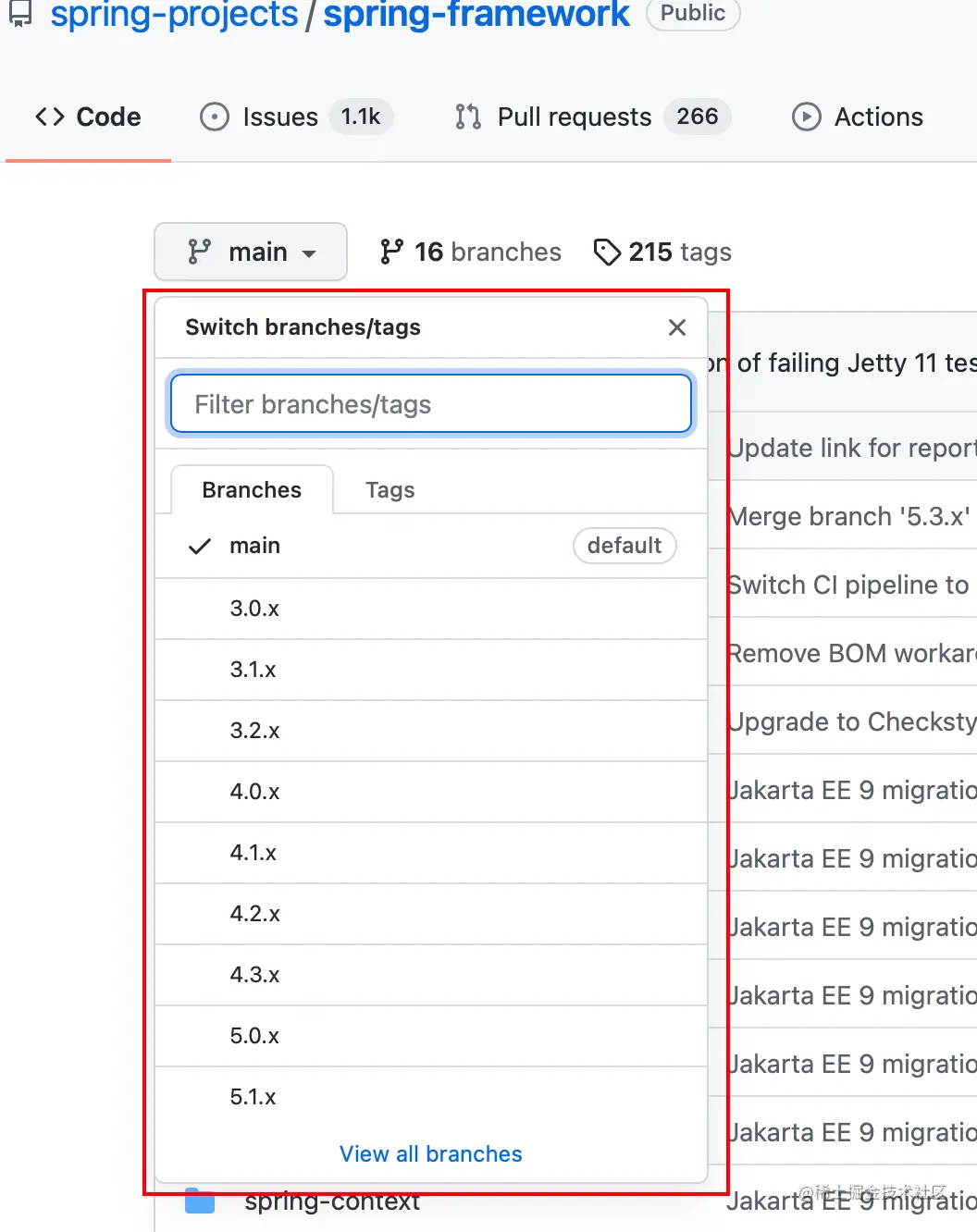The width and height of the screenshot is (977, 1232).
Task: Close the Switch branches/tags popup
Action: click(677, 327)
